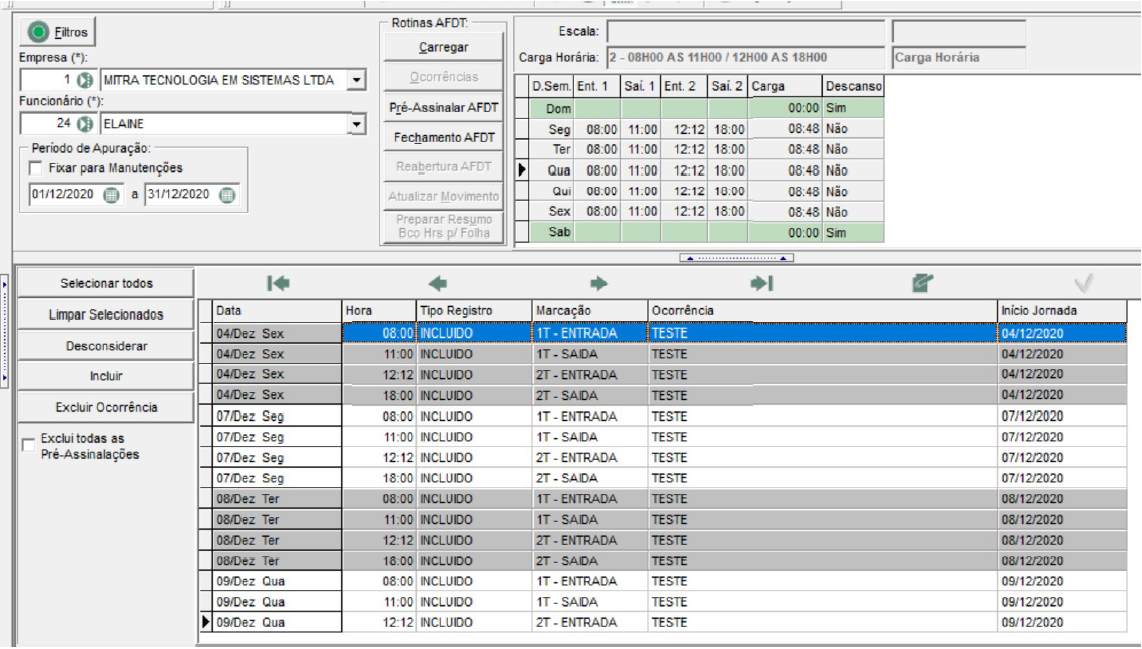Click lookup icon next to Funcionário code
Image resolution: width=1142 pixels, height=649 pixels.
pyautogui.click(x=85, y=124)
